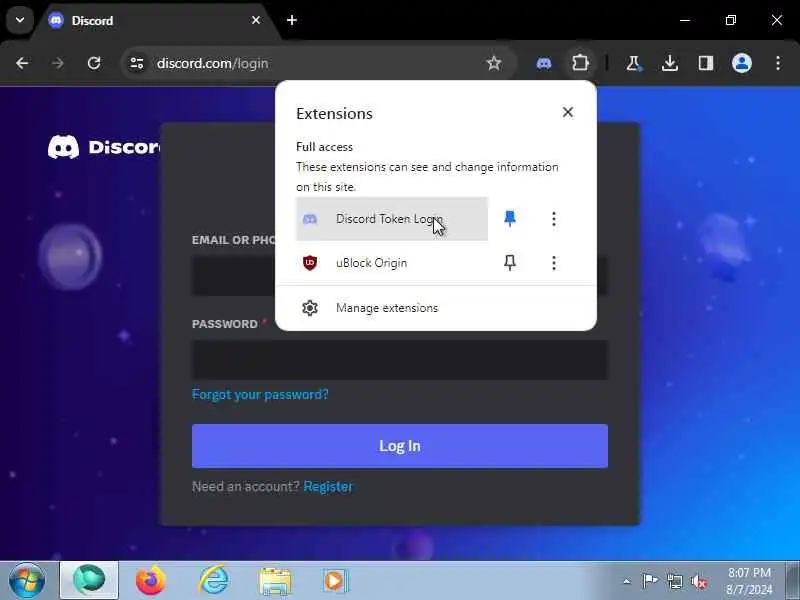Viewport: 800px width, 600px height.
Task: Open Chrome three-dot main menu
Action: pos(778,63)
